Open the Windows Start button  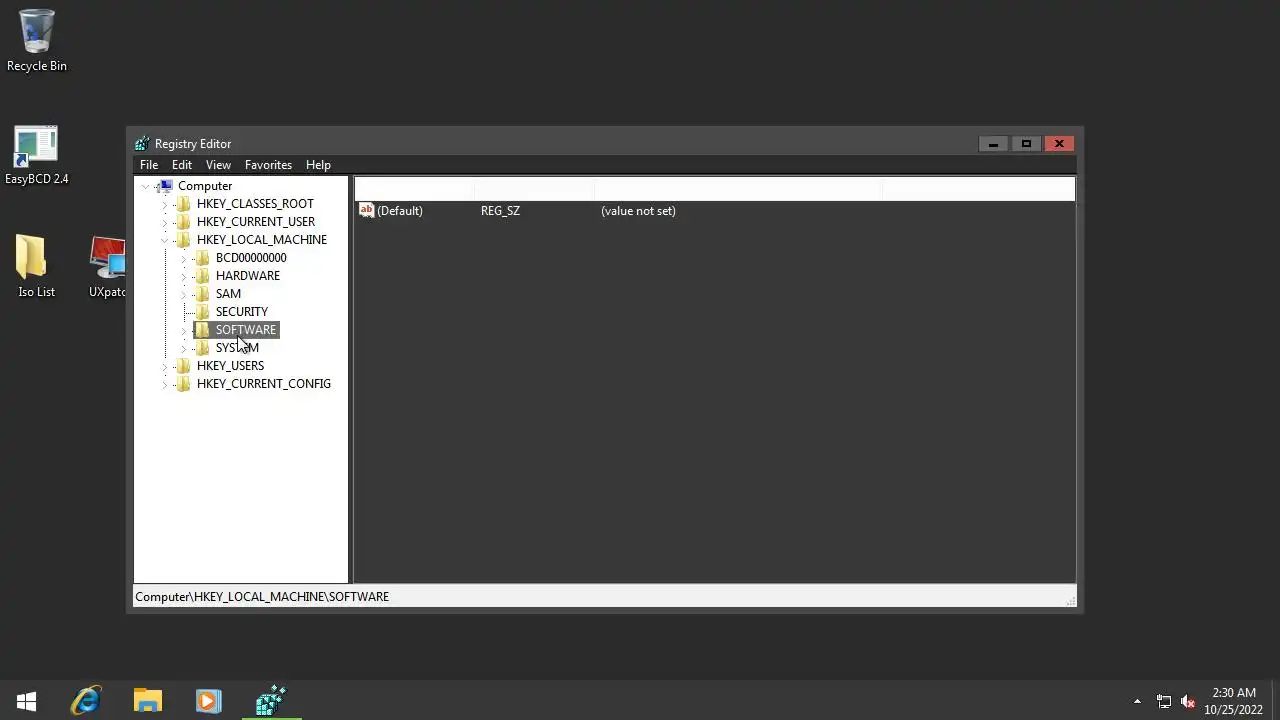coord(27,701)
